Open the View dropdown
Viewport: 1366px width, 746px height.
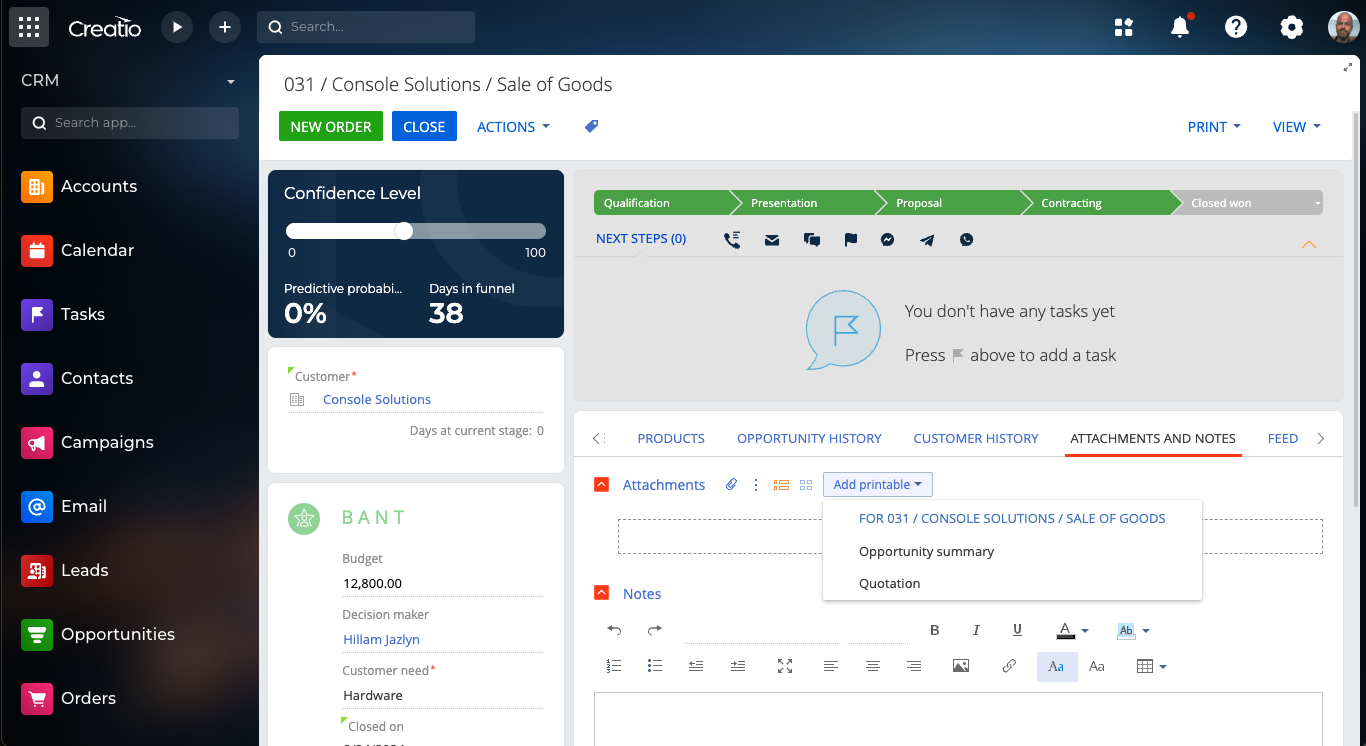coord(1297,127)
